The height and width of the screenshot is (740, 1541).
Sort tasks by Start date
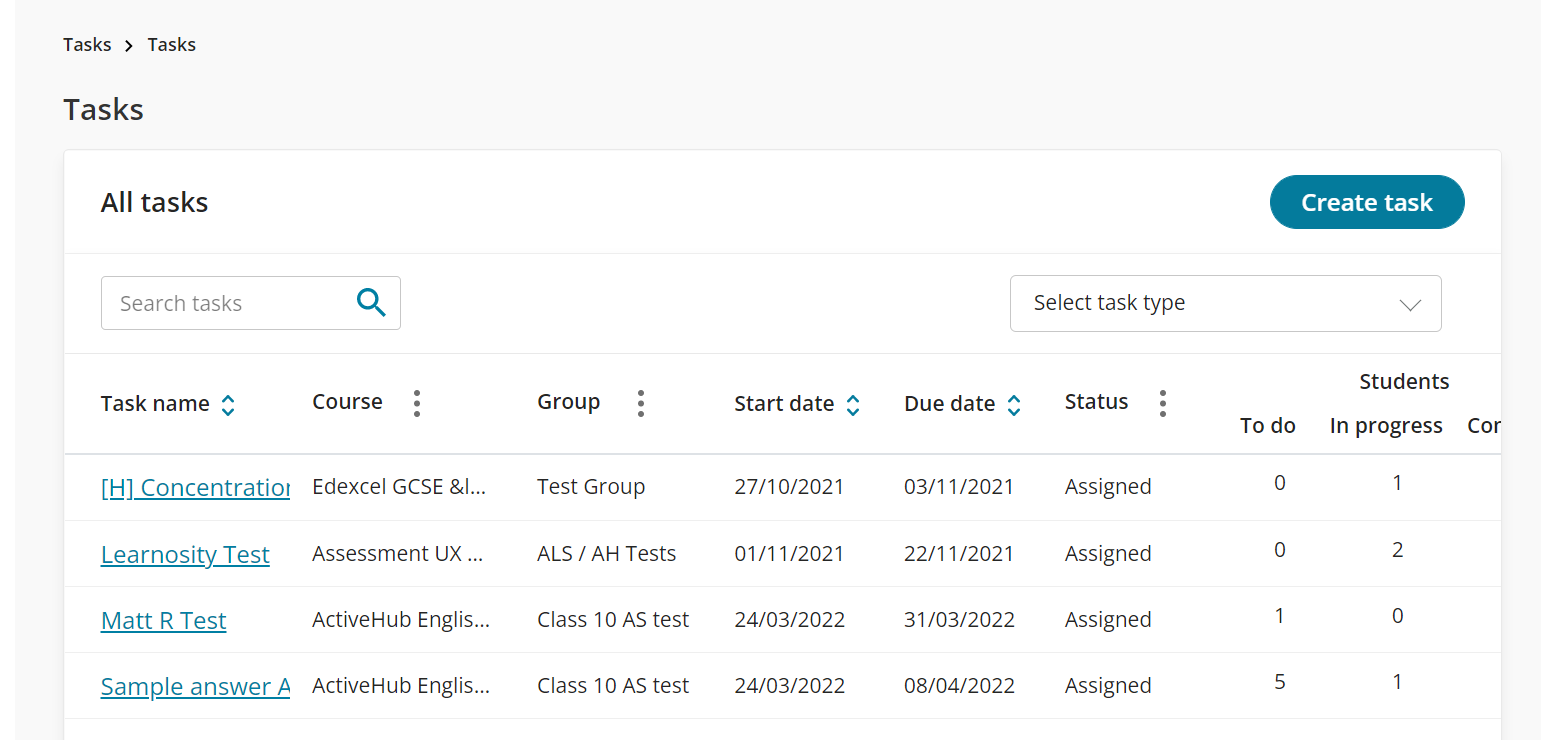853,404
